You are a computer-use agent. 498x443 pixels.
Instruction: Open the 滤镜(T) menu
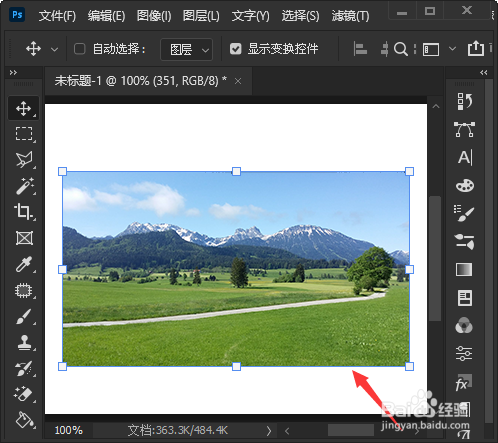350,16
